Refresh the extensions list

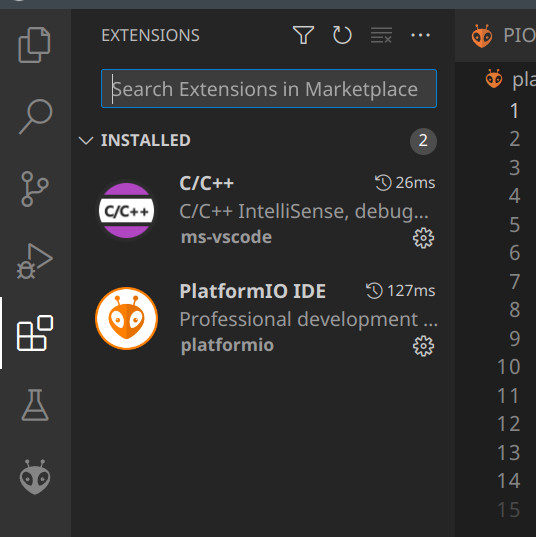click(x=342, y=35)
